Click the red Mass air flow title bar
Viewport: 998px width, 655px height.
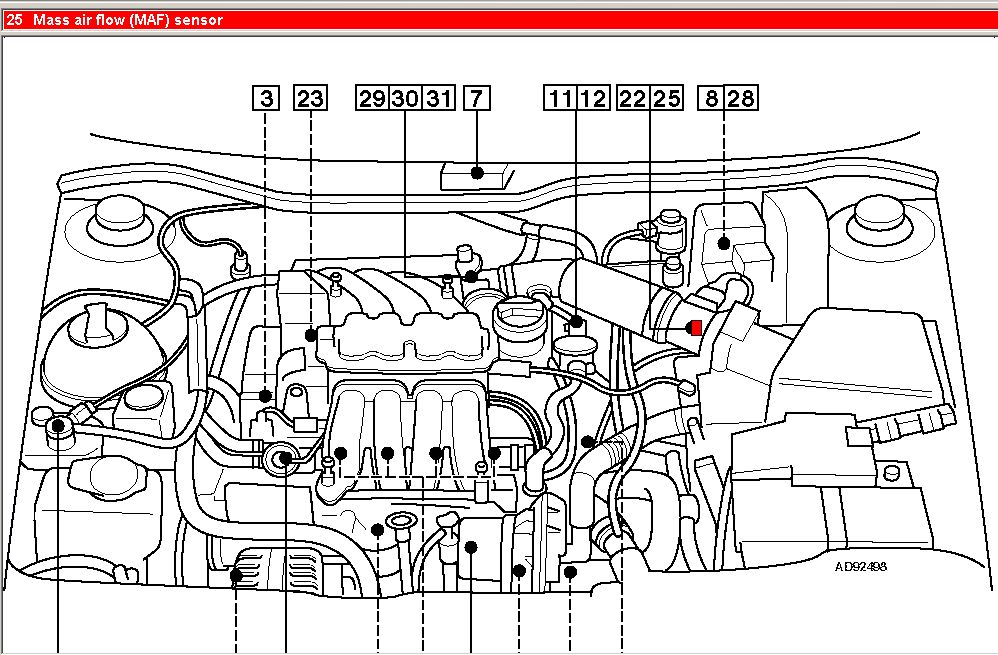[x=499, y=19]
